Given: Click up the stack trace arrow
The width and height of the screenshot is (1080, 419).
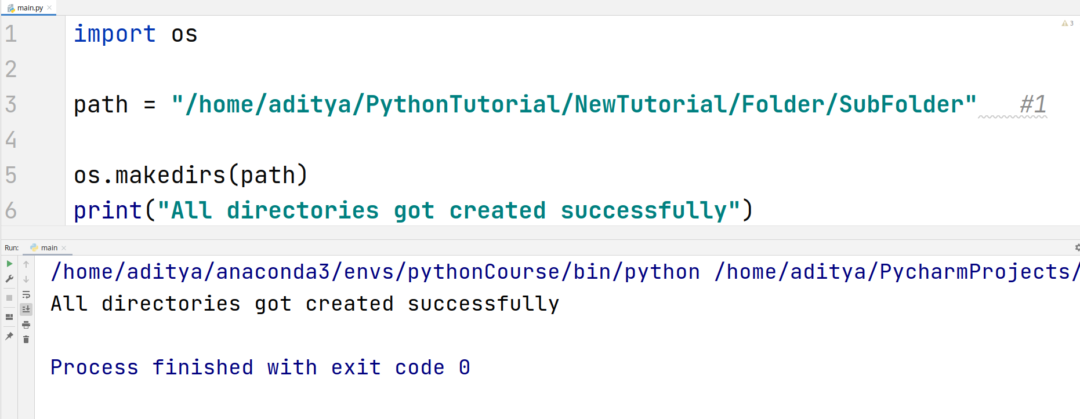Looking at the screenshot, I should click(x=26, y=264).
